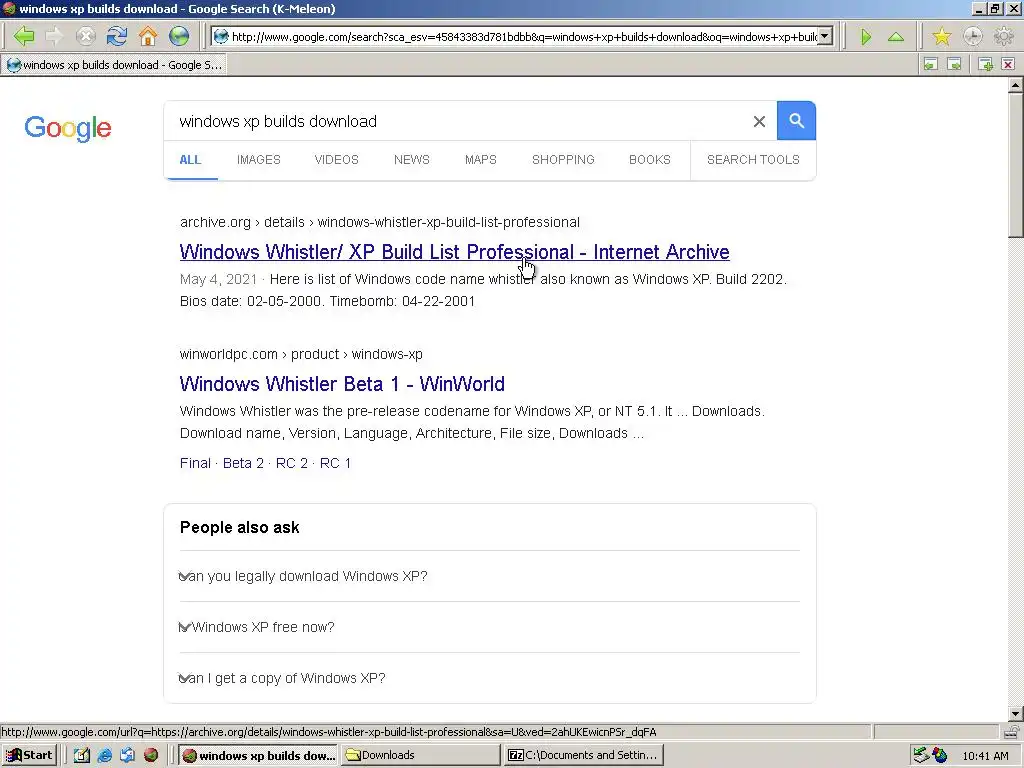Switch to NEWS results tab

411,160
